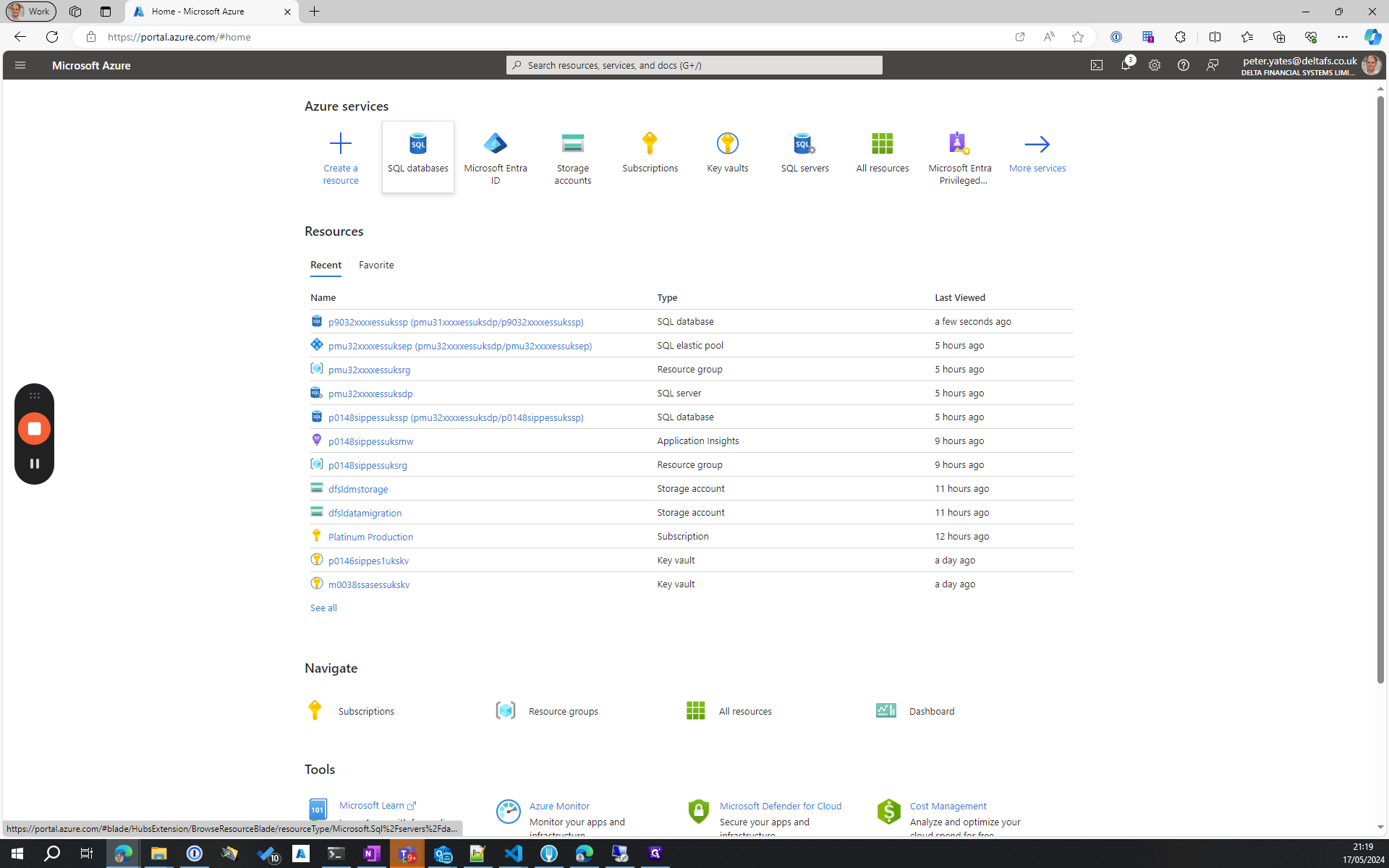Open dfsldatamigration storage account
The width and height of the screenshot is (1389, 868).
coord(365,513)
